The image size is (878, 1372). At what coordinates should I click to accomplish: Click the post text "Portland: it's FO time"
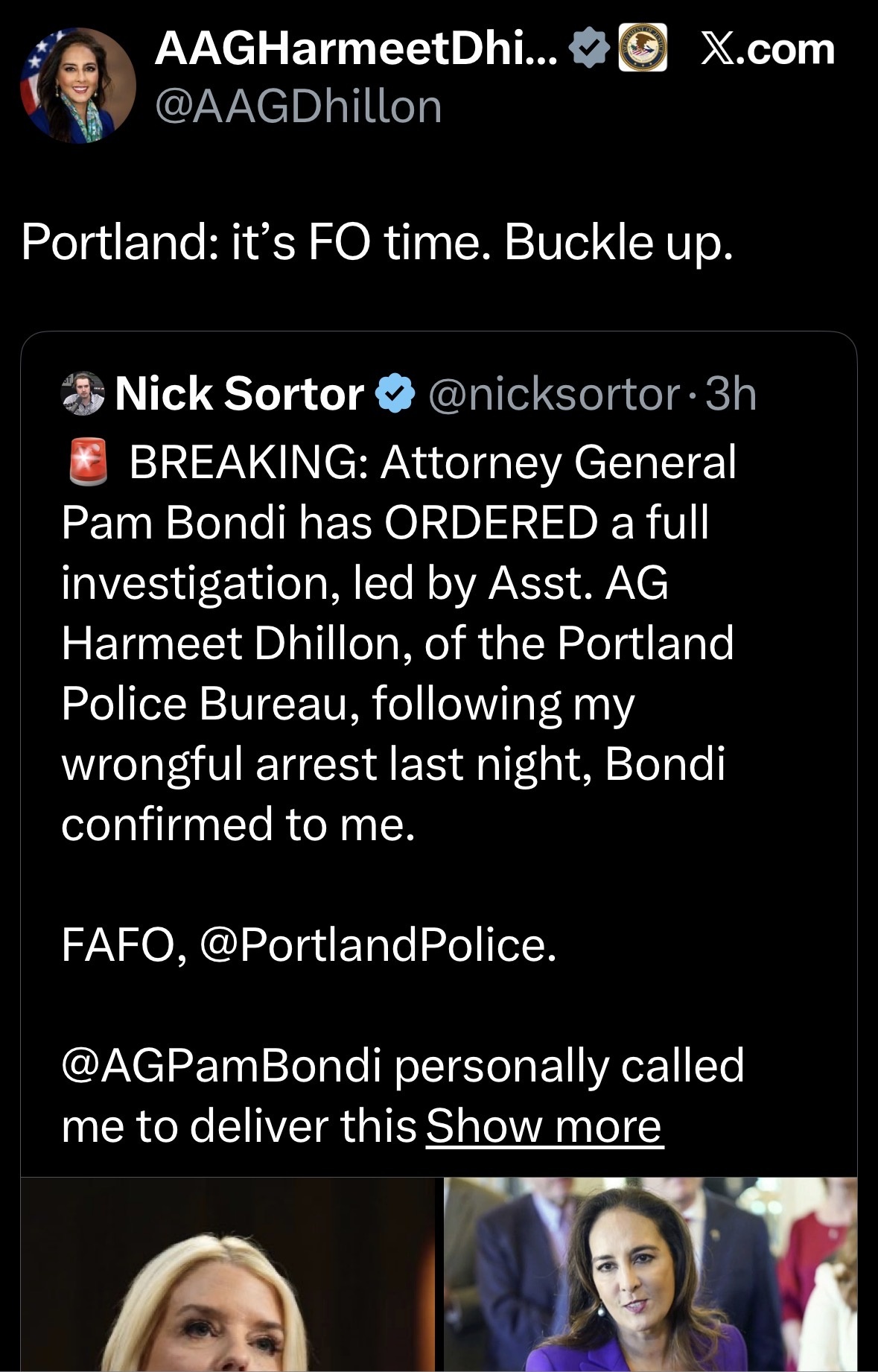coord(377,243)
